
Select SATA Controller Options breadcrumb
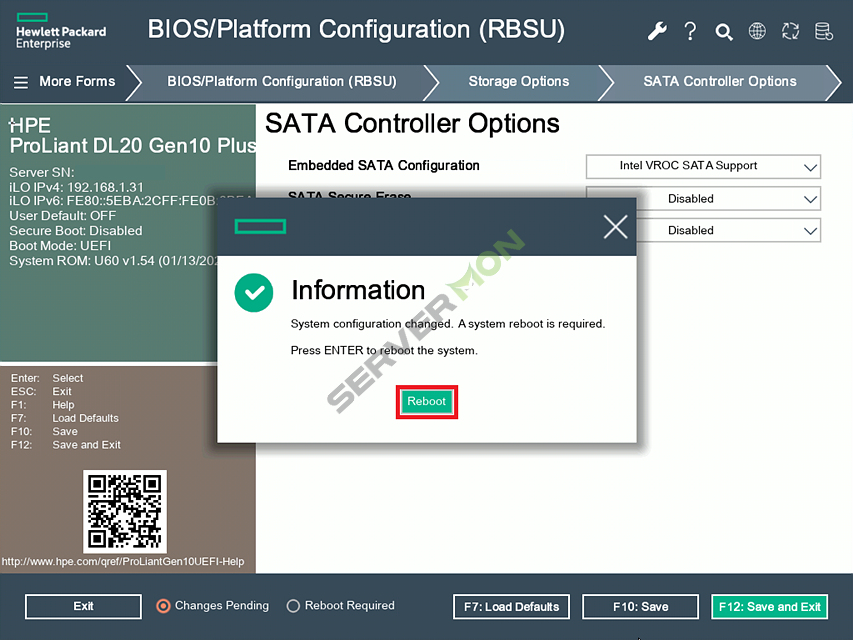point(720,82)
